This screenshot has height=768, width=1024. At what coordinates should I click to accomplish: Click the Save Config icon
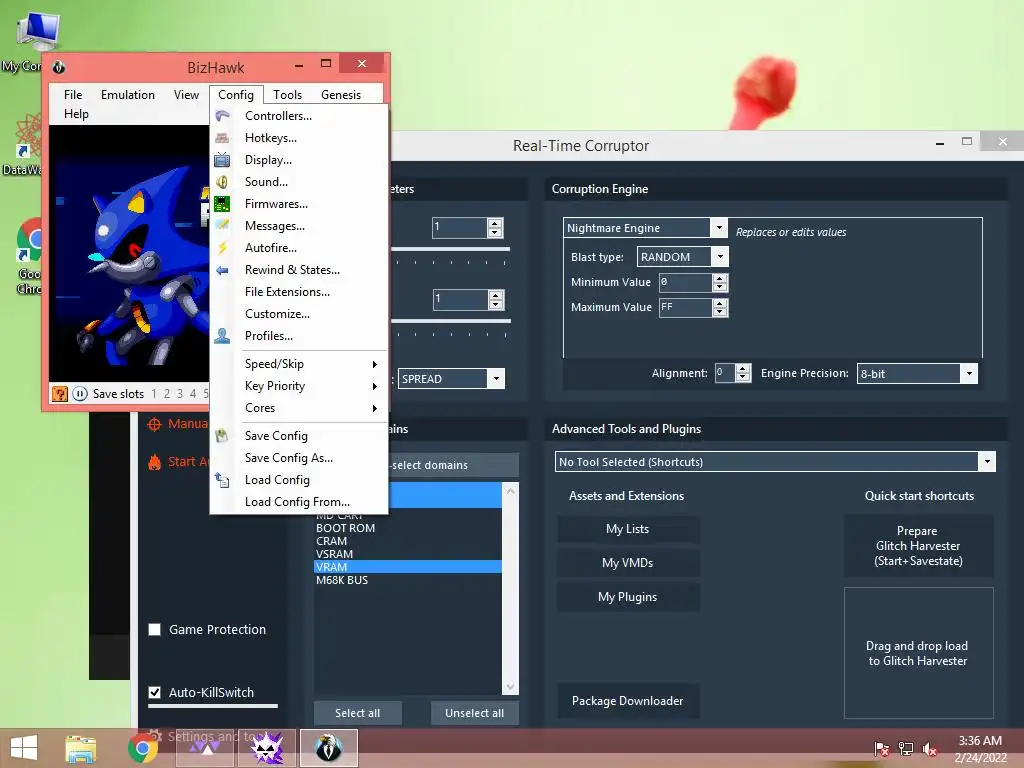coord(222,436)
